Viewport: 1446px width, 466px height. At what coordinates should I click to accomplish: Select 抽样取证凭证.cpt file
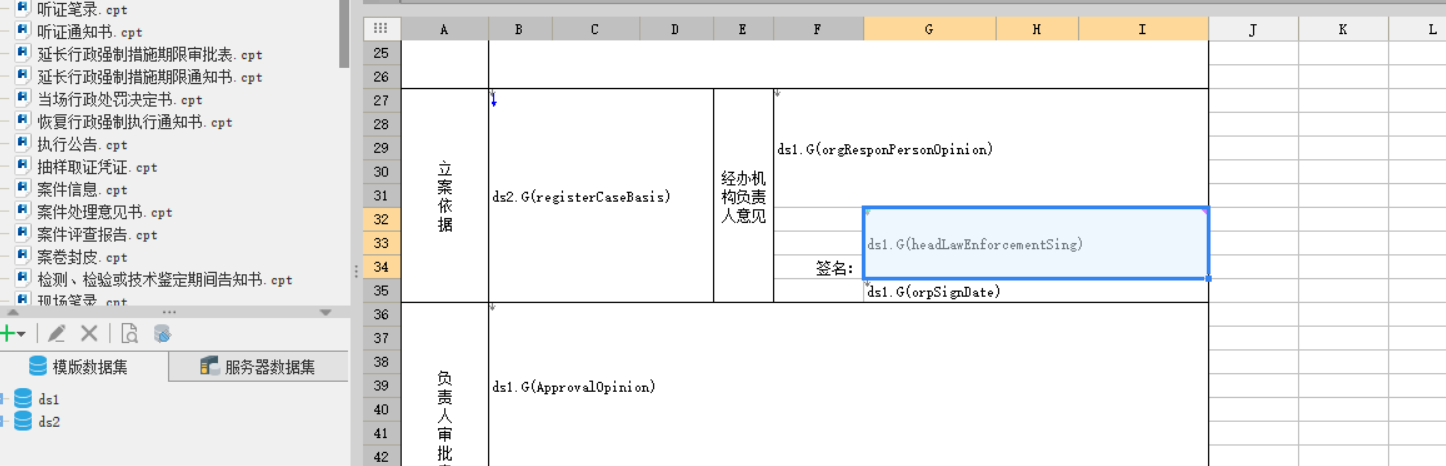coord(97,167)
